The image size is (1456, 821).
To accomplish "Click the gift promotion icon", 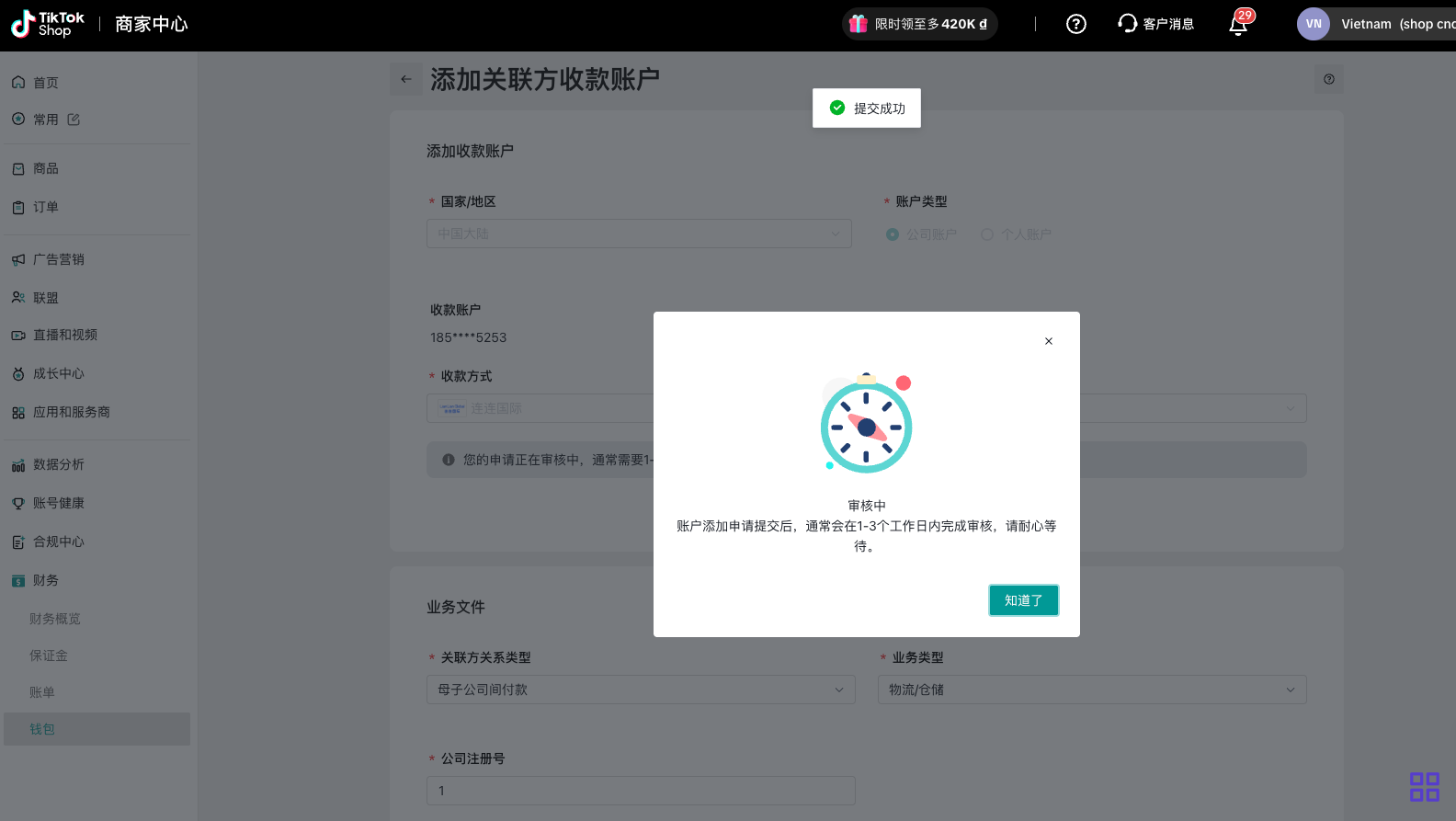I will point(859,24).
